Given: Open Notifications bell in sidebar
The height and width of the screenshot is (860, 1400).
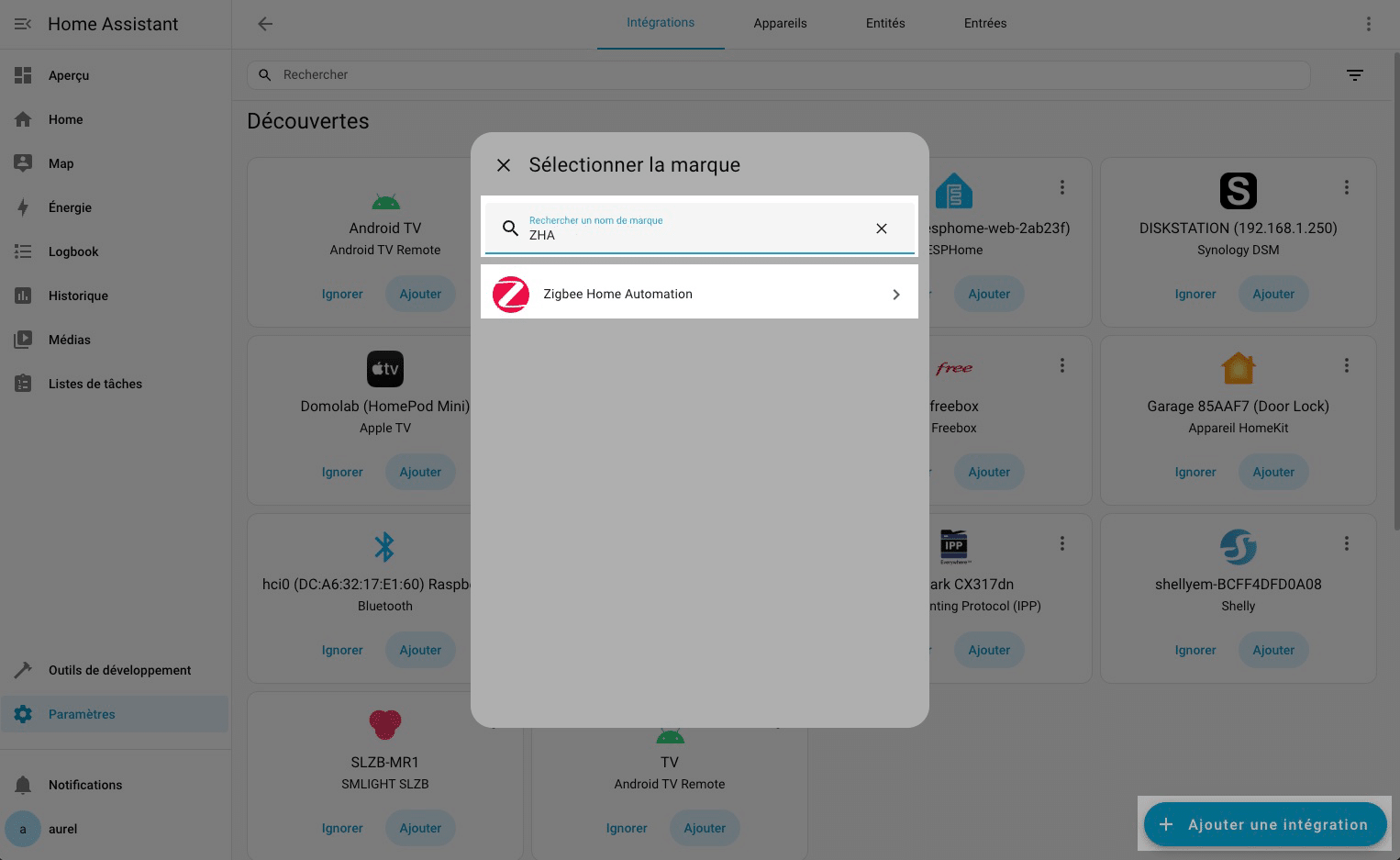Looking at the screenshot, I should click(24, 785).
